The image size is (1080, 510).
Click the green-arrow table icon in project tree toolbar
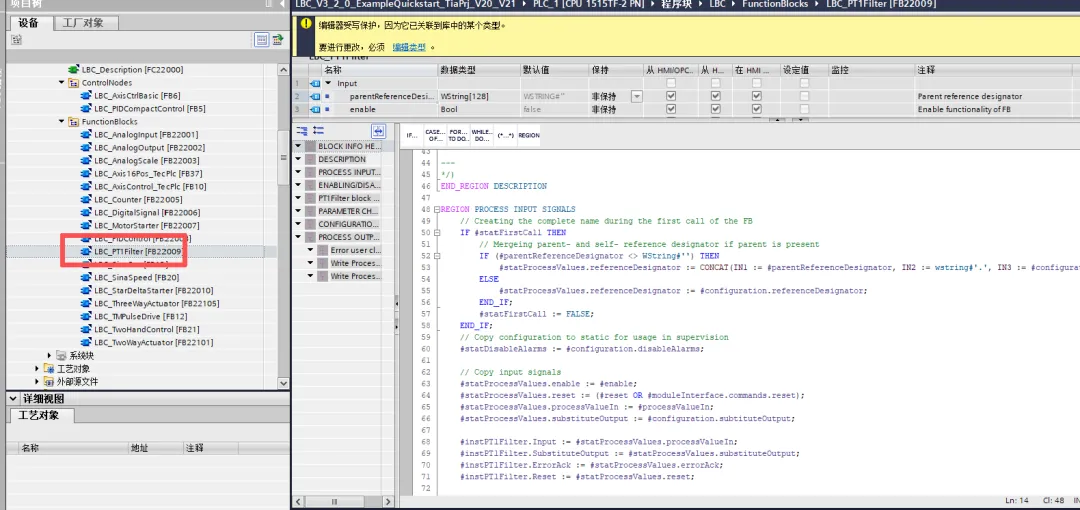278,40
